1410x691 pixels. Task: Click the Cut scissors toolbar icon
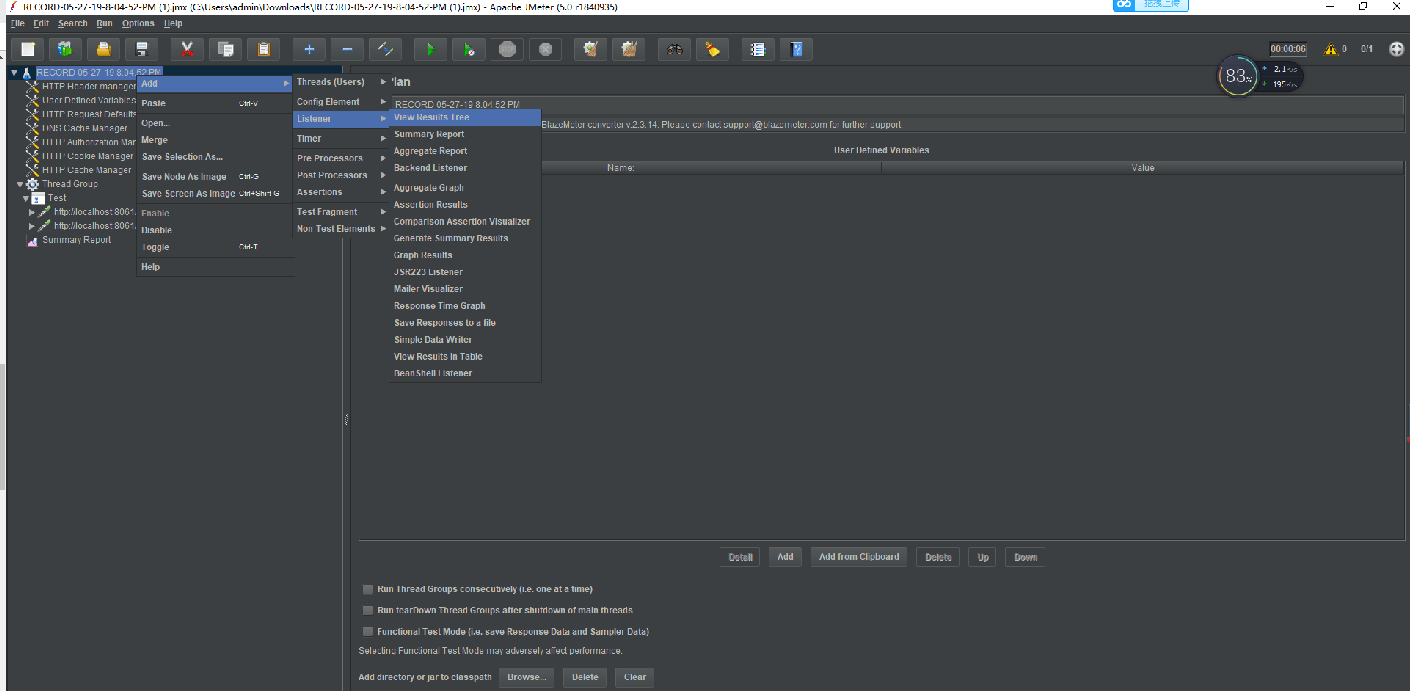pyautogui.click(x=187, y=49)
